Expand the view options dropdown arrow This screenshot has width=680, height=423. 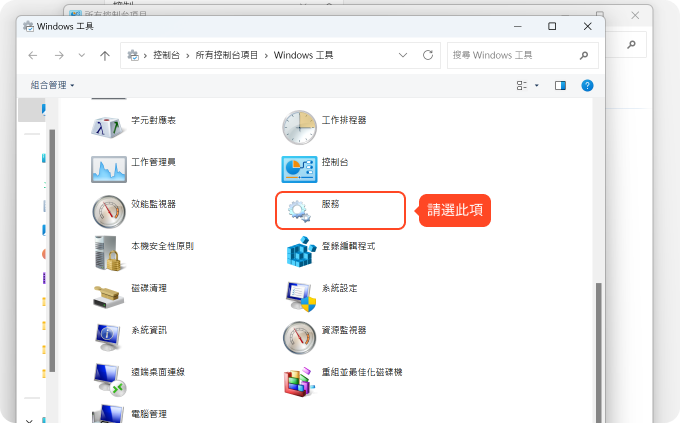(536, 85)
